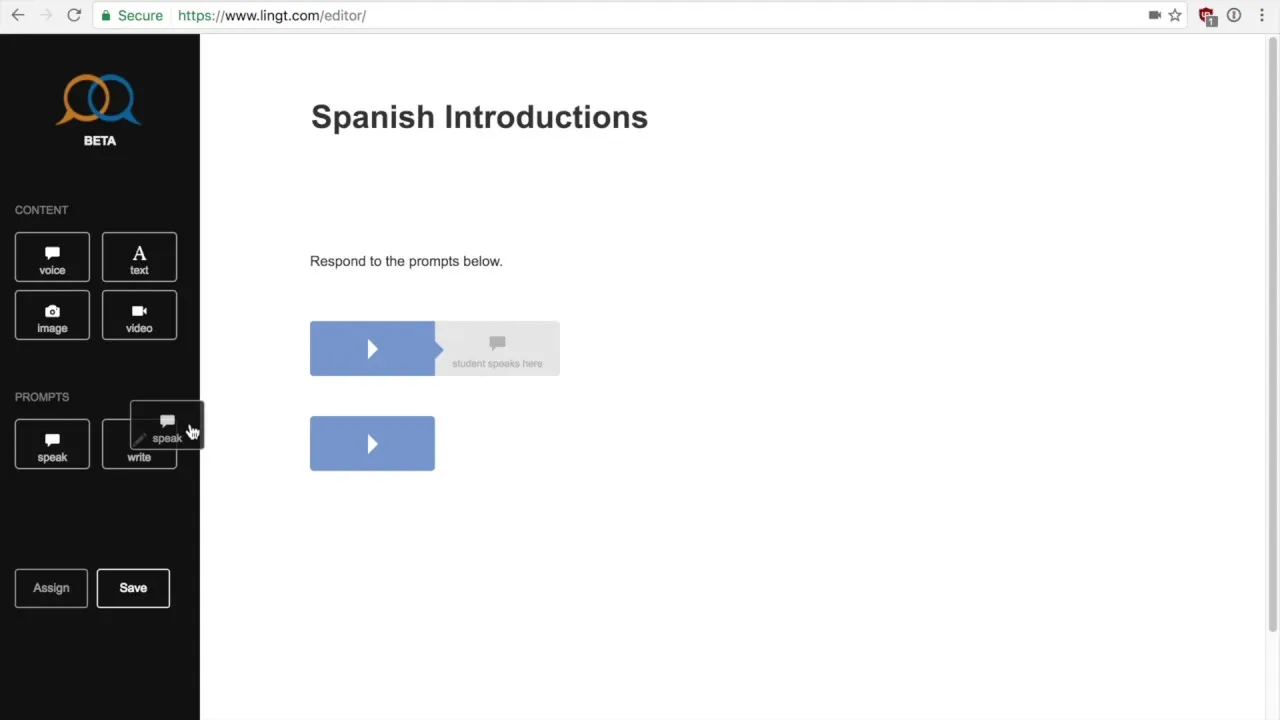Edit the Spanish Introductions title
Screen dimensions: 1280x720
[x=479, y=117]
